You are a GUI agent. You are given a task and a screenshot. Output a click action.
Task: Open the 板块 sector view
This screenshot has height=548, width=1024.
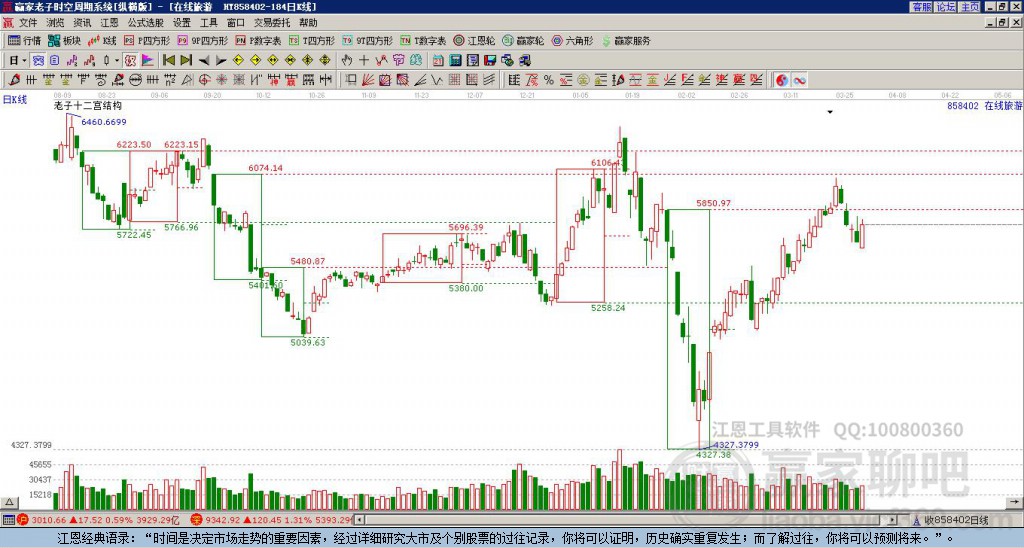[x=65, y=40]
